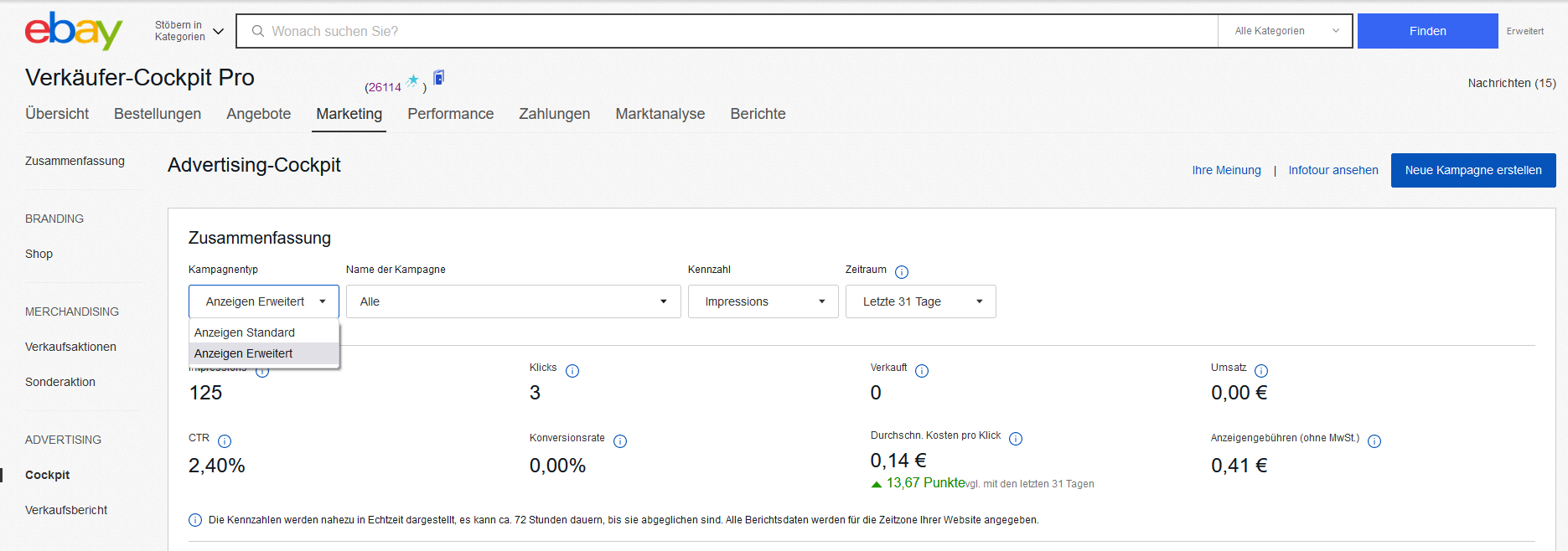This screenshot has width=1568, height=551.
Task: Open Verkaufsaktionen in sidebar
Action: point(70,347)
